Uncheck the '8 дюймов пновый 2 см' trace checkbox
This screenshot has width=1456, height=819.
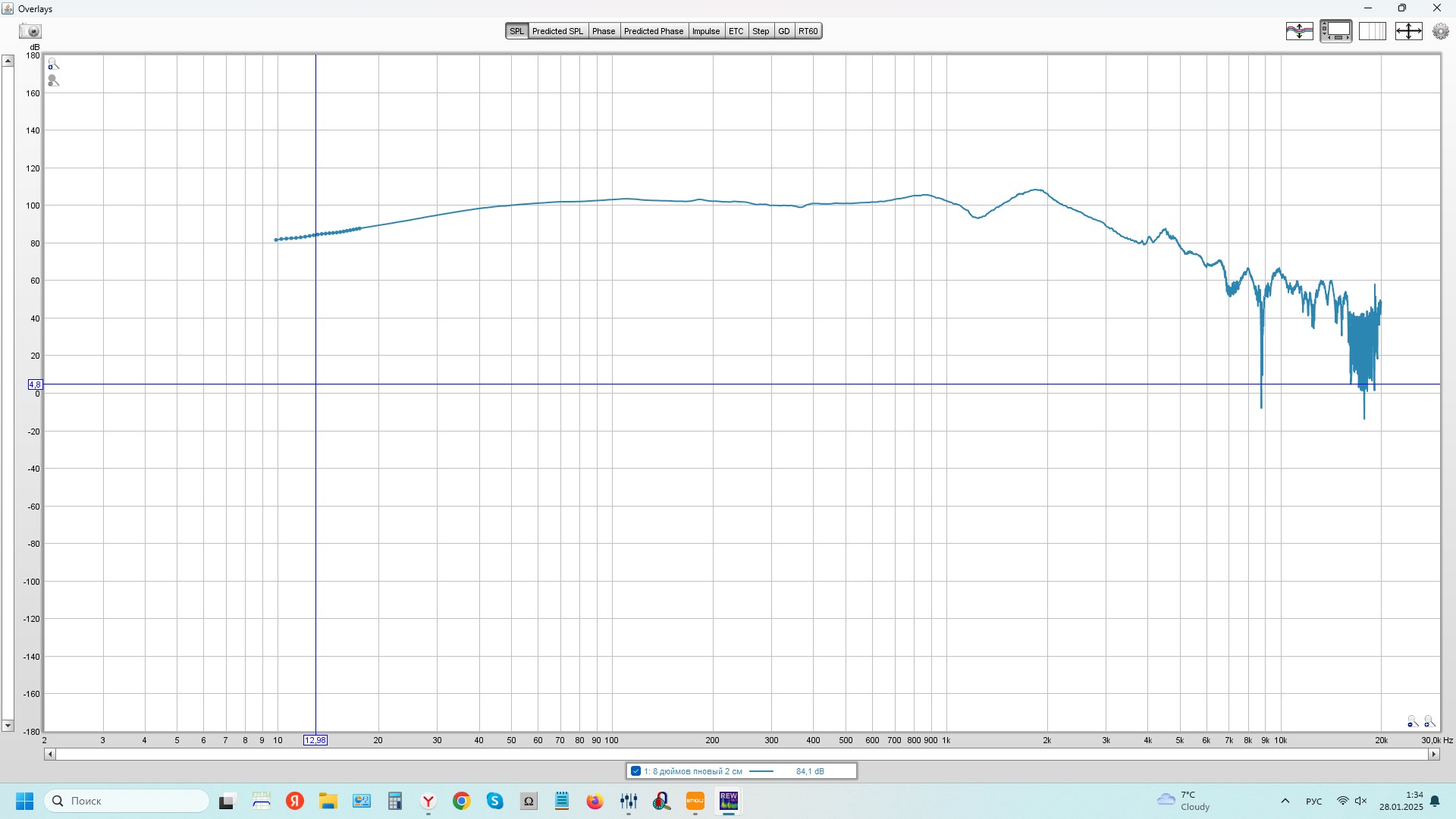click(x=635, y=771)
